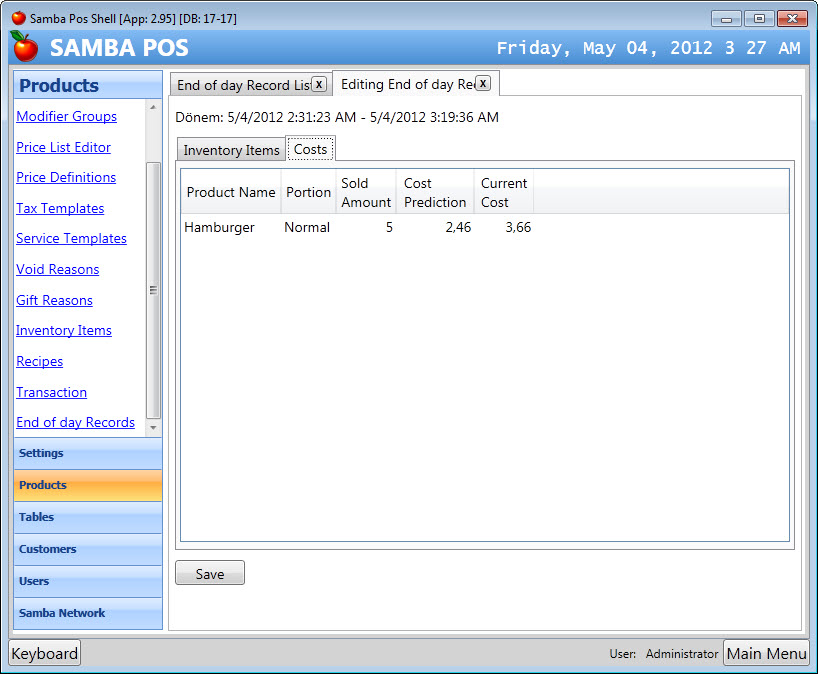Click the Samba POS apple logo

point(24,46)
